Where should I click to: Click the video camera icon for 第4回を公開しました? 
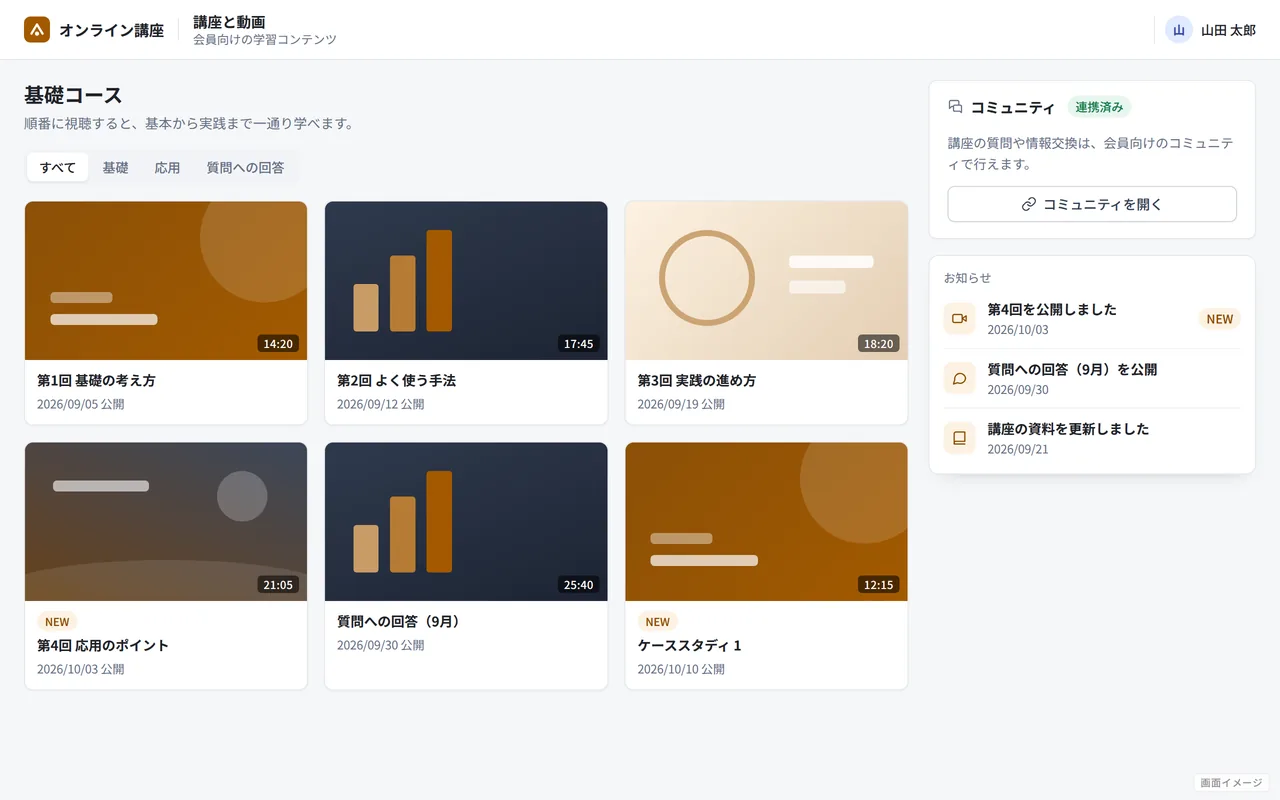[x=959, y=319]
